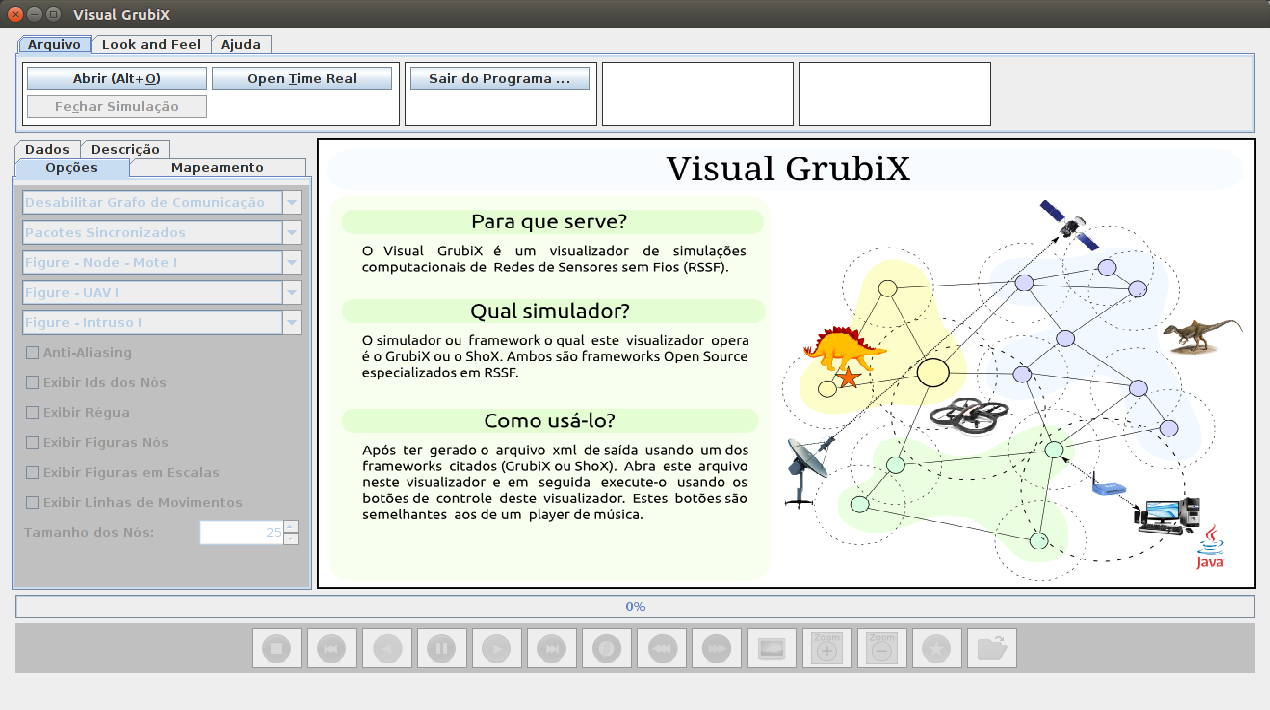Switch to the Opções tab
This screenshot has height=710, width=1270.
point(72,167)
